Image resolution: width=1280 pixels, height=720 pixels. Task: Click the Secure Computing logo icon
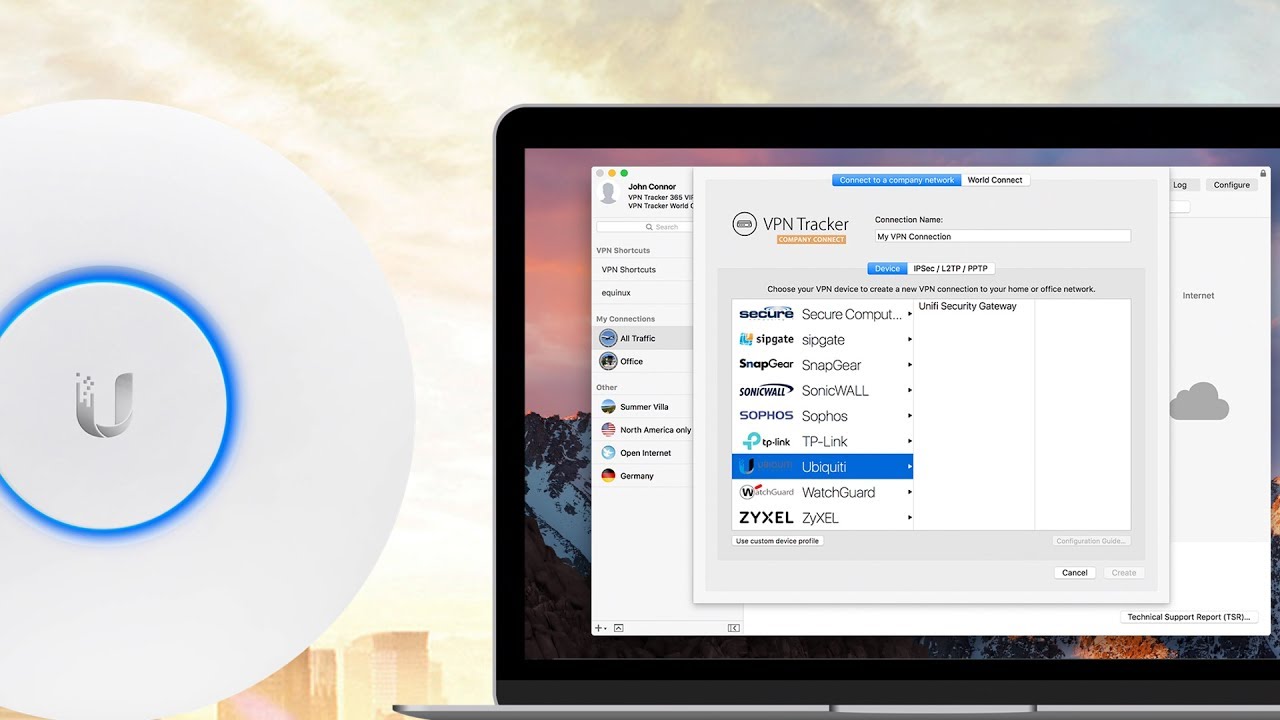766,314
